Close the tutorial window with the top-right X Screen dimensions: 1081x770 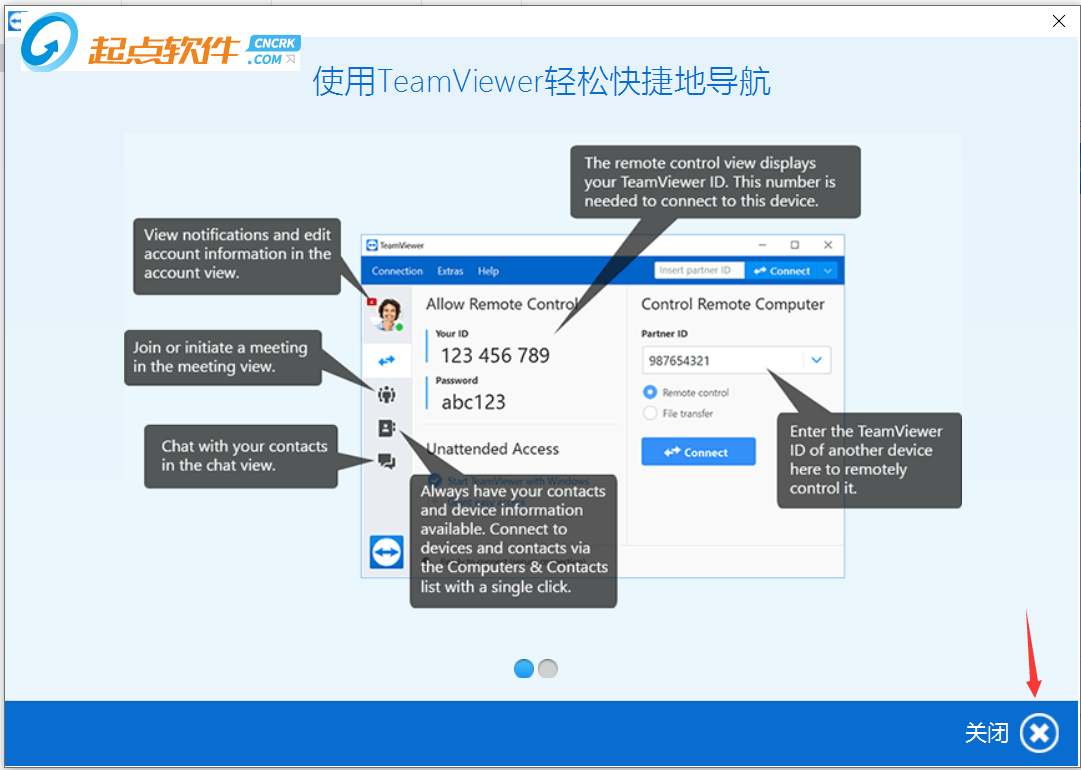click(1059, 21)
